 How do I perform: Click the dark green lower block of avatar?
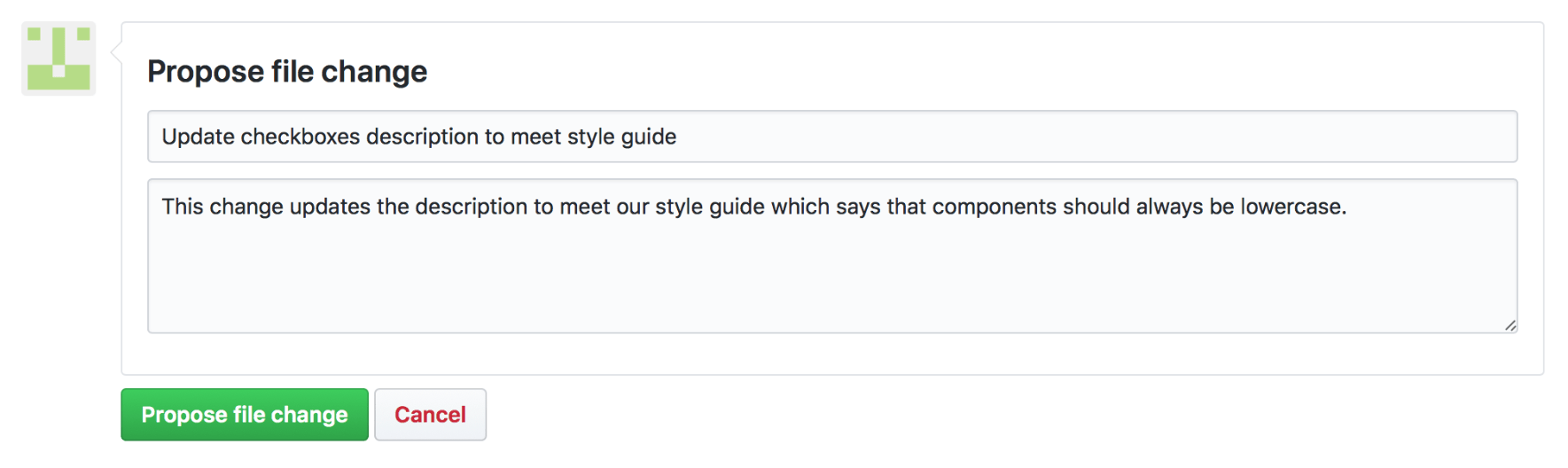pyautogui.click(x=59, y=80)
